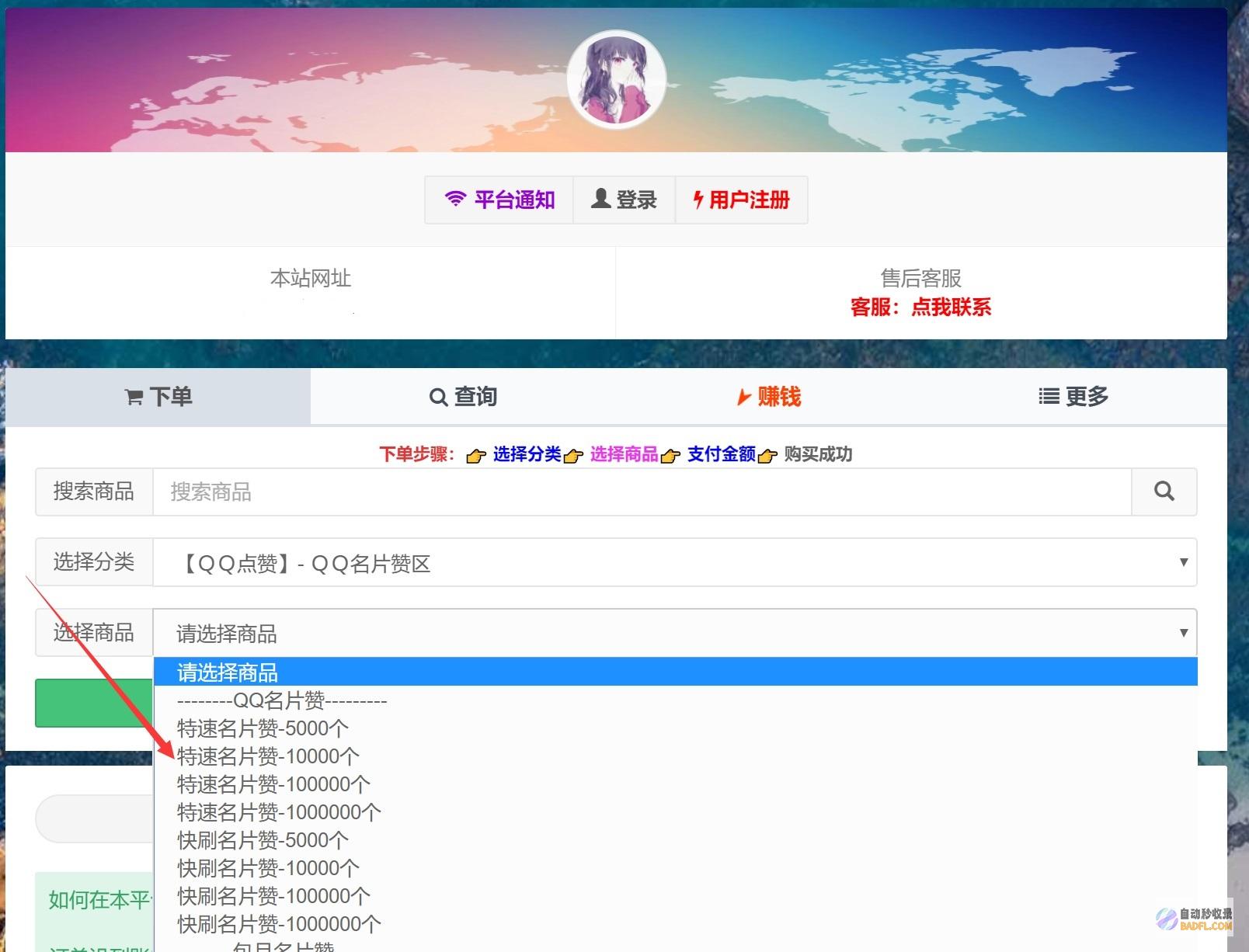The width and height of the screenshot is (1249, 952).
Task: Click the user silhouette icon beside 登录
Action: tap(600, 199)
